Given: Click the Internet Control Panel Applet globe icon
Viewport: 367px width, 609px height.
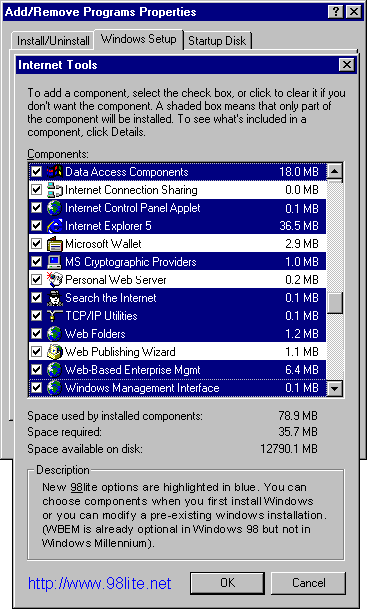Looking at the screenshot, I should pyautogui.click(x=54, y=208).
